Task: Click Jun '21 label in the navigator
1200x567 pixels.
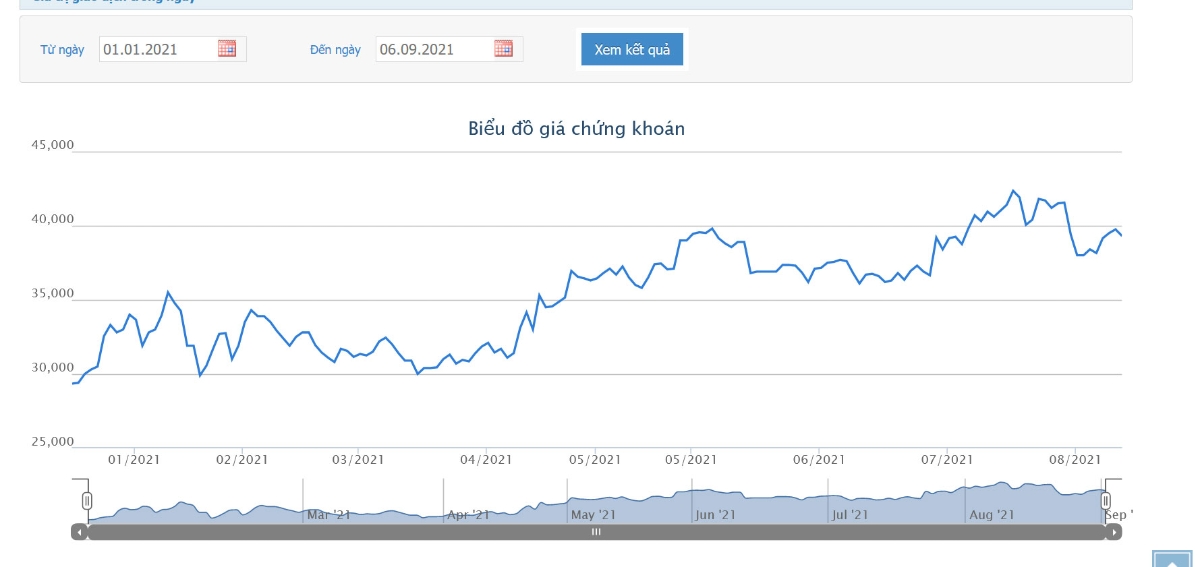Action: [715, 515]
